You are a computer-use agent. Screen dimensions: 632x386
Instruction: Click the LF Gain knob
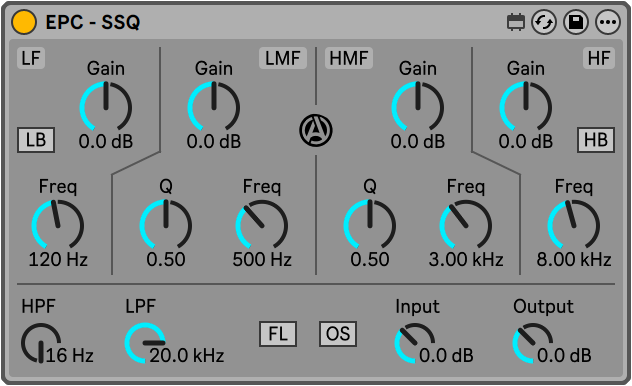(106, 106)
